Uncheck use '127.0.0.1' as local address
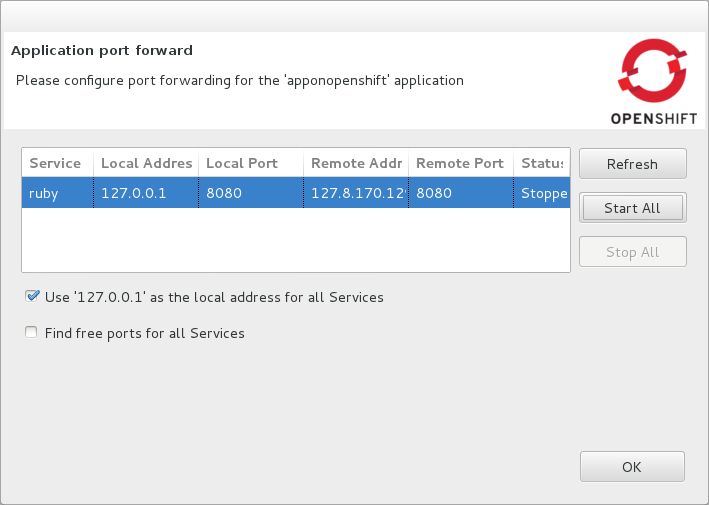 [32, 297]
